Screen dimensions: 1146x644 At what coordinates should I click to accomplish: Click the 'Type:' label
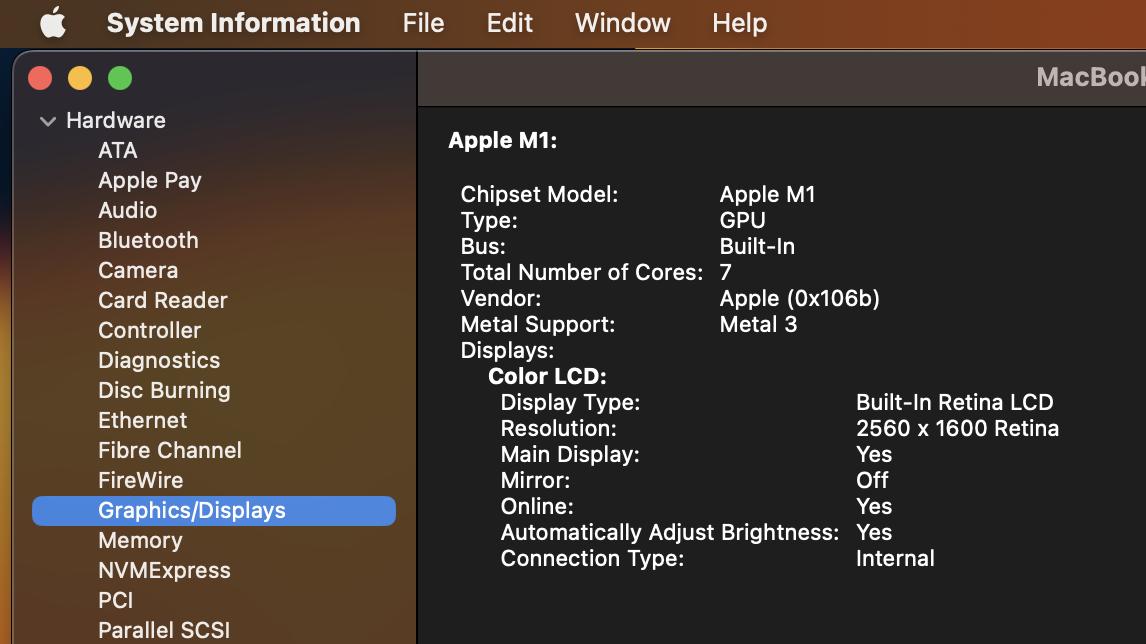coord(489,221)
